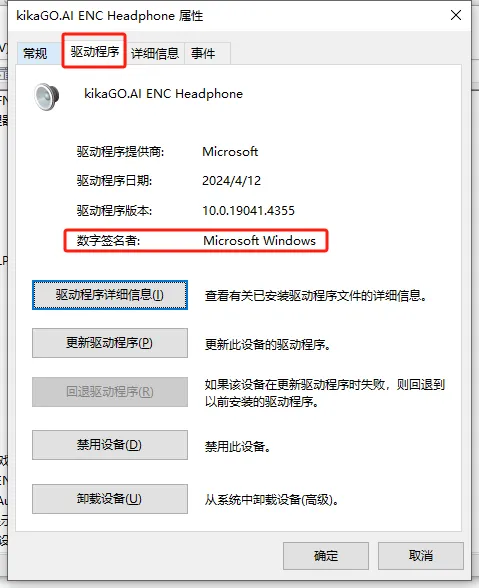Click the greyed-out 回退驱动程序 button
479x588 pixels.
[x=110, y=392]
